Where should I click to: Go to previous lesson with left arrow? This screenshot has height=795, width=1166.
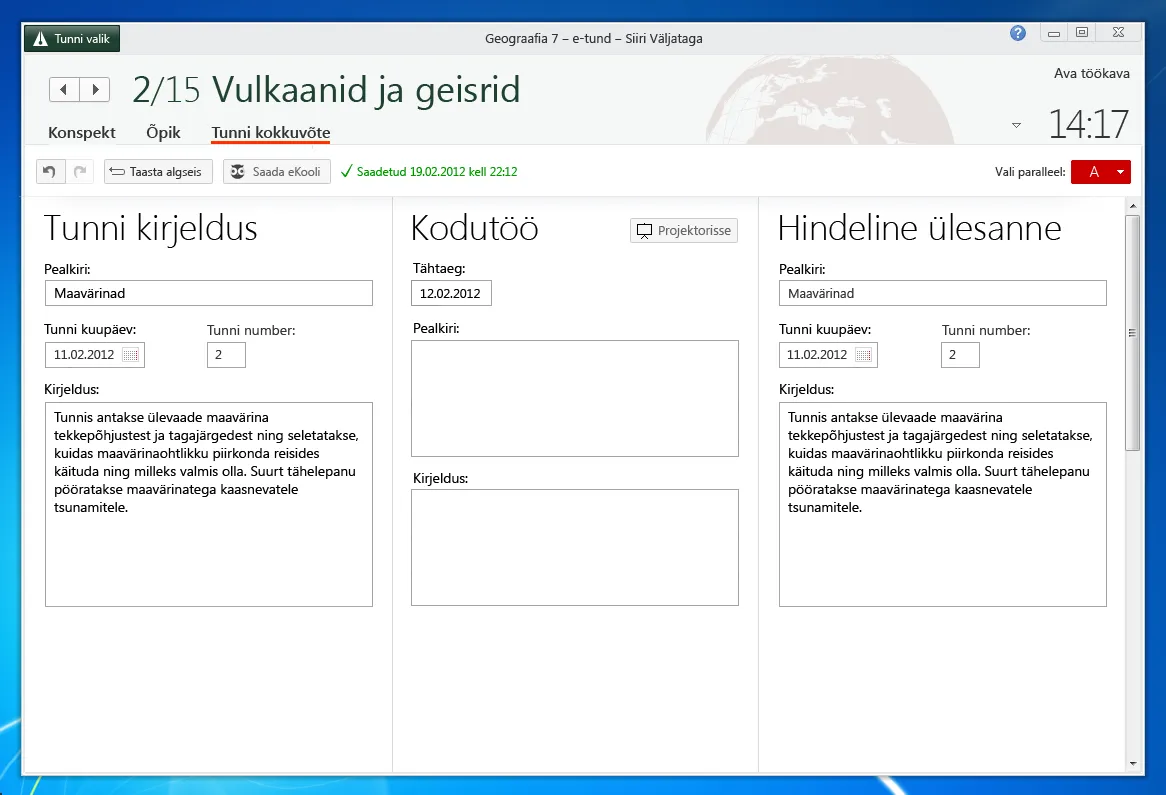[64, 89]
